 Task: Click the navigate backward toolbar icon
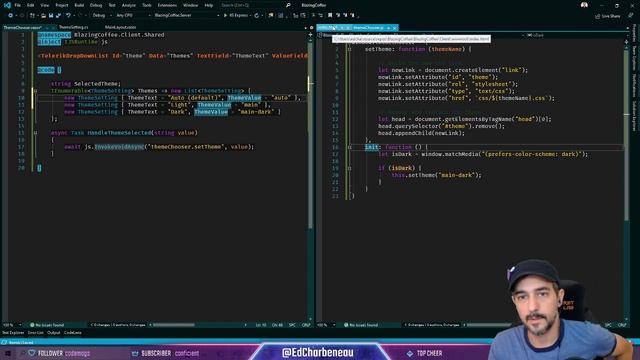coord(11,16)
